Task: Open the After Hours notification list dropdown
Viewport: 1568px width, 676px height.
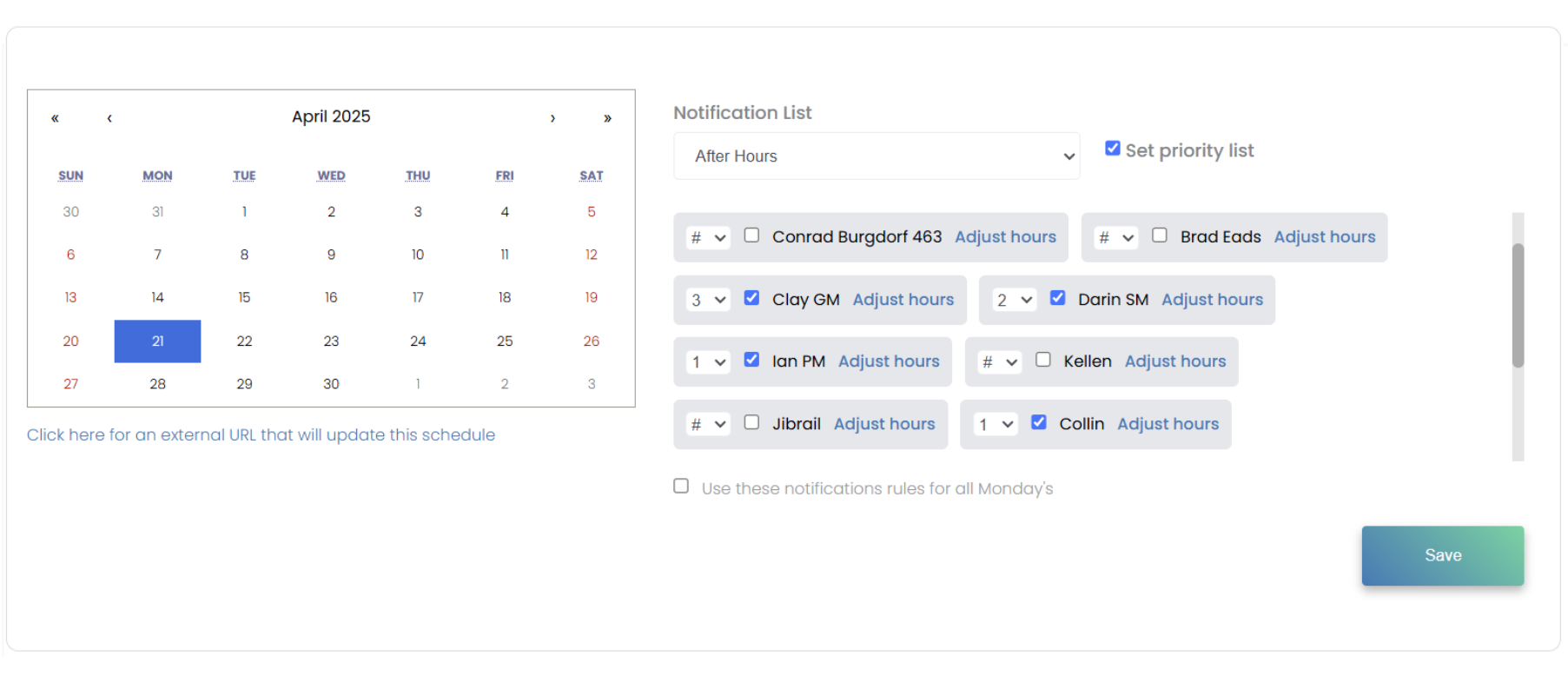Action: 876,156
